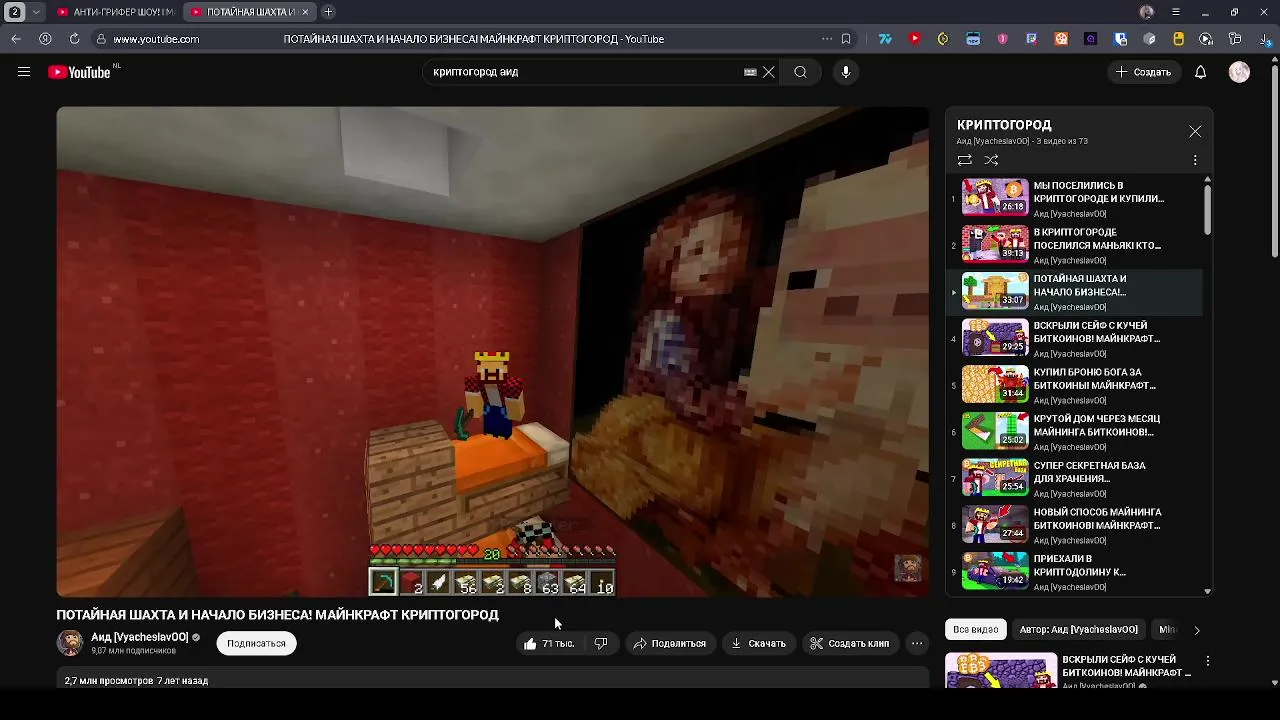This screenshot has width=1280, height=720.
Task: Bookmark this page in address bar
Action: click(846, 39)
